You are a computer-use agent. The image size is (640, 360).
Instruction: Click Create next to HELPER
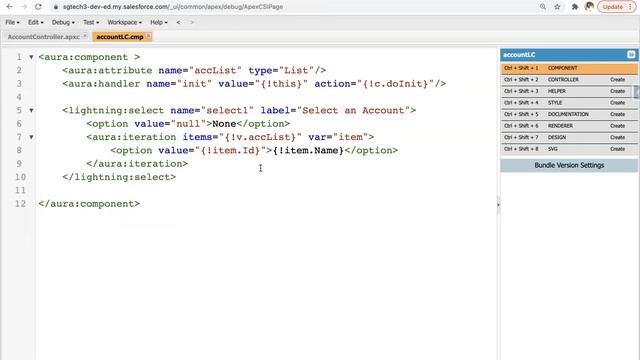618,91
